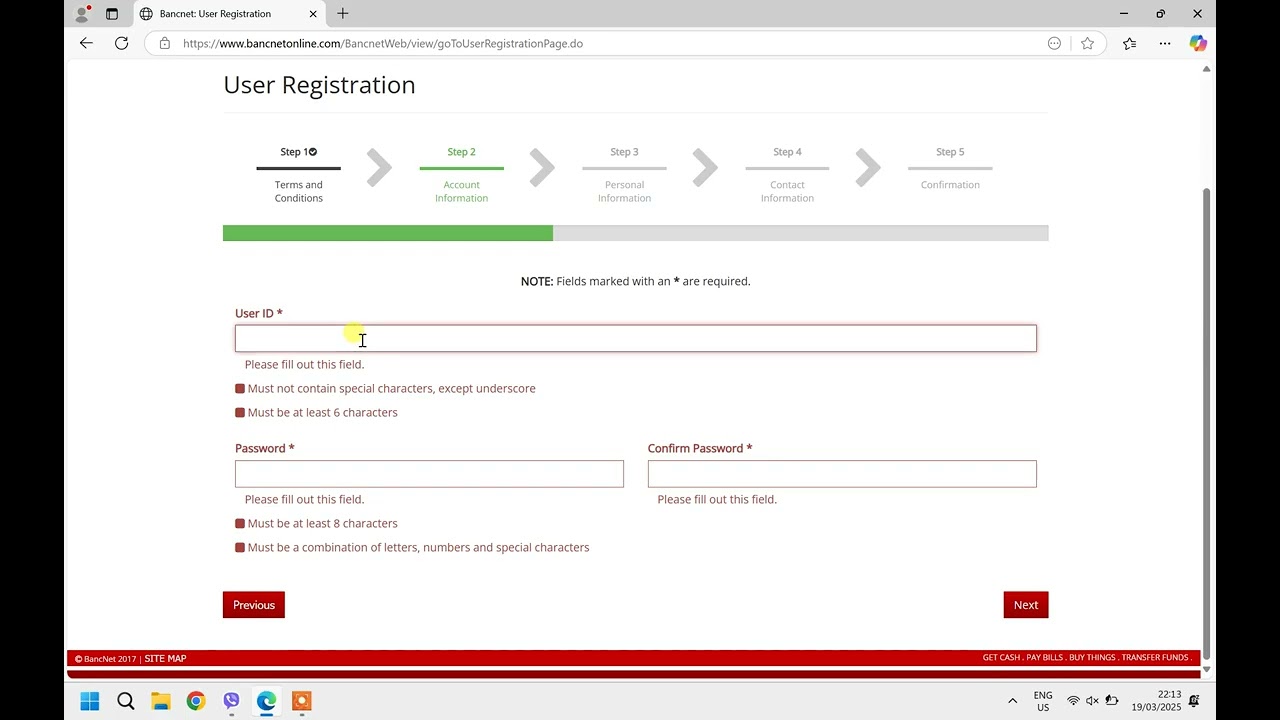This screenshot has height=720, width=1280.
Task: Open a new tab with plus icon
Action: click(x=343, y=13)
